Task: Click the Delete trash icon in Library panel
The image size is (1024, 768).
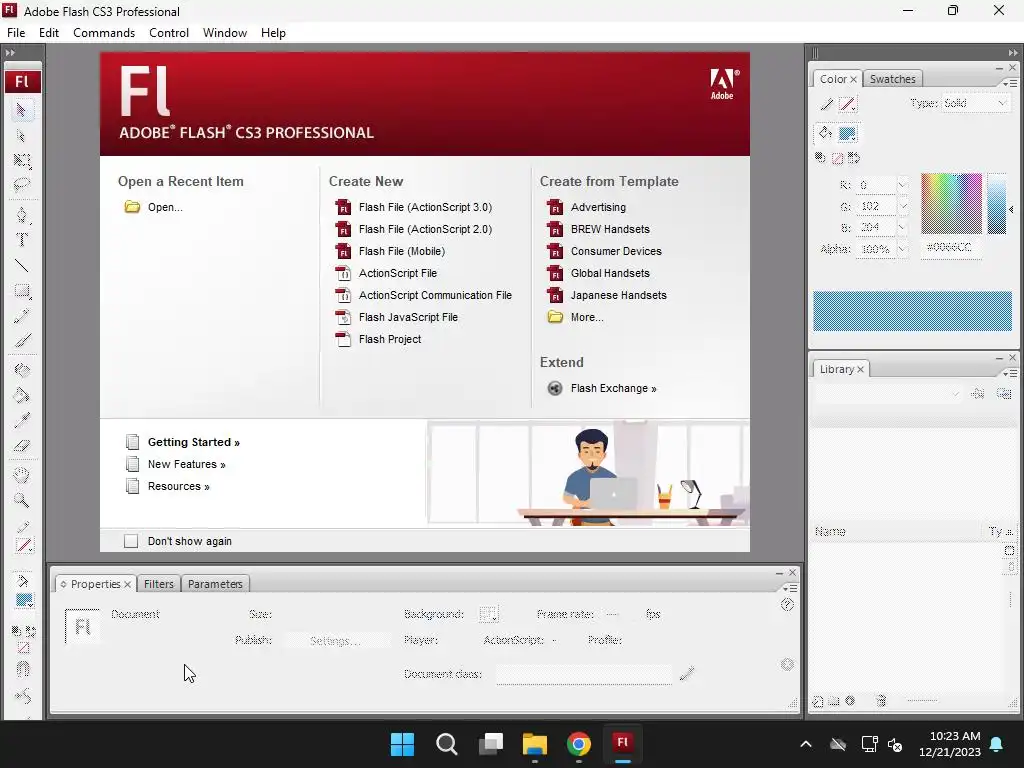Action: pyautogui.click(x=881, y=701)
